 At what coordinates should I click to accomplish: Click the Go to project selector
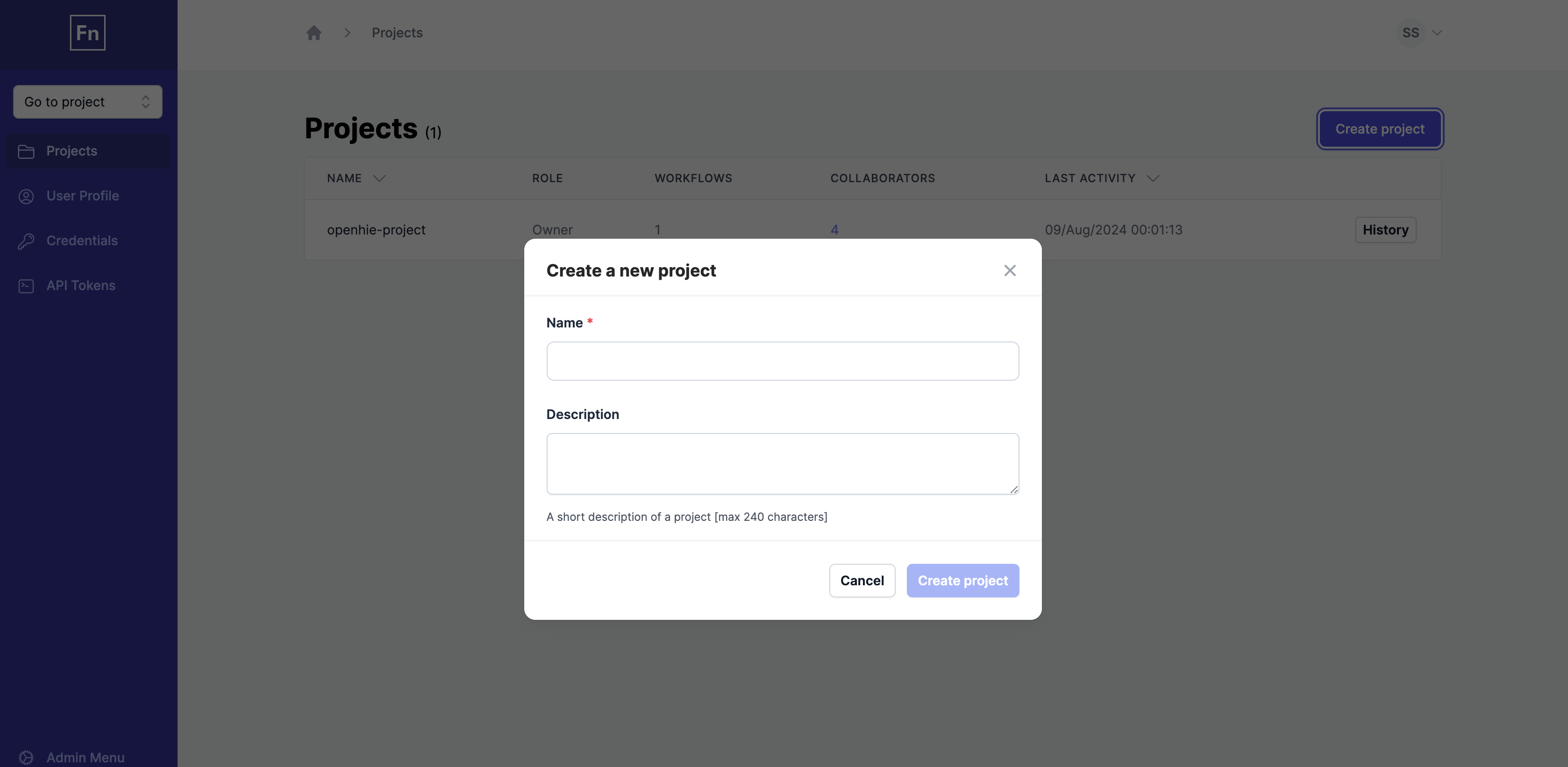(87, 101)
